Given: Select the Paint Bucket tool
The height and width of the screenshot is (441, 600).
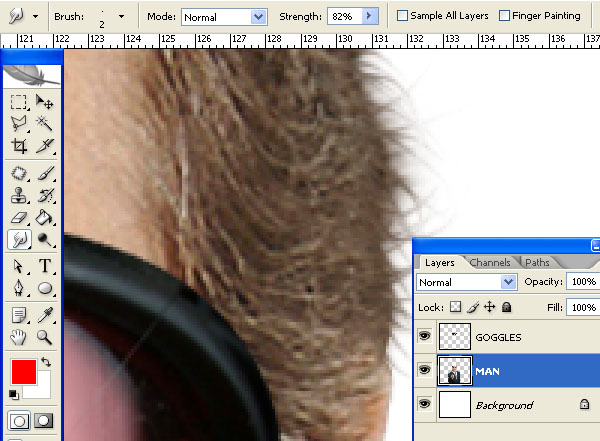Looking at the screenshot, I should point(44,218).
